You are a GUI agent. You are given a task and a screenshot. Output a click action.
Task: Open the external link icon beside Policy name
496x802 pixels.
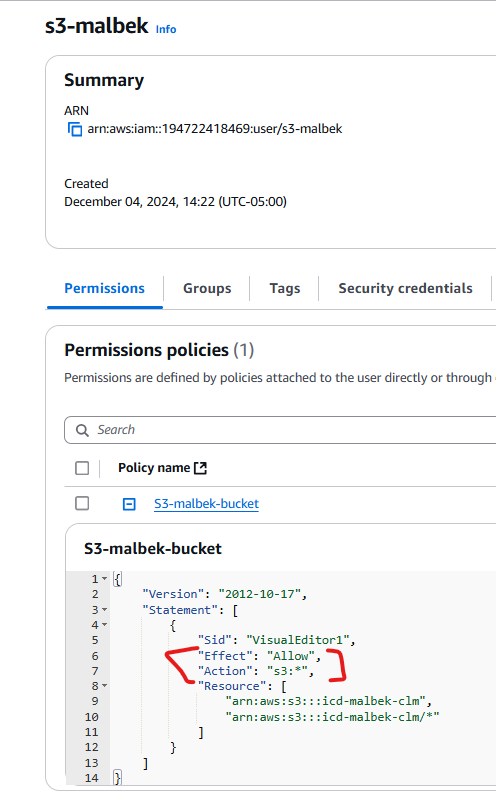(200, 468)
